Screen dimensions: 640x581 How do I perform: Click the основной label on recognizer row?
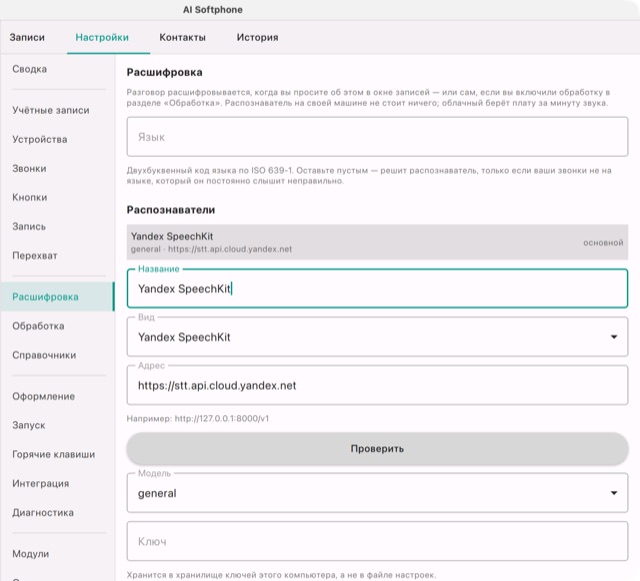603,243
